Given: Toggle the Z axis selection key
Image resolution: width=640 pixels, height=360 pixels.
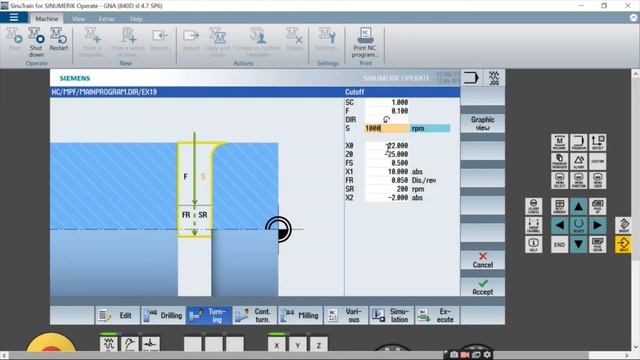Looking at the screenshot, I should pos(319,345).
